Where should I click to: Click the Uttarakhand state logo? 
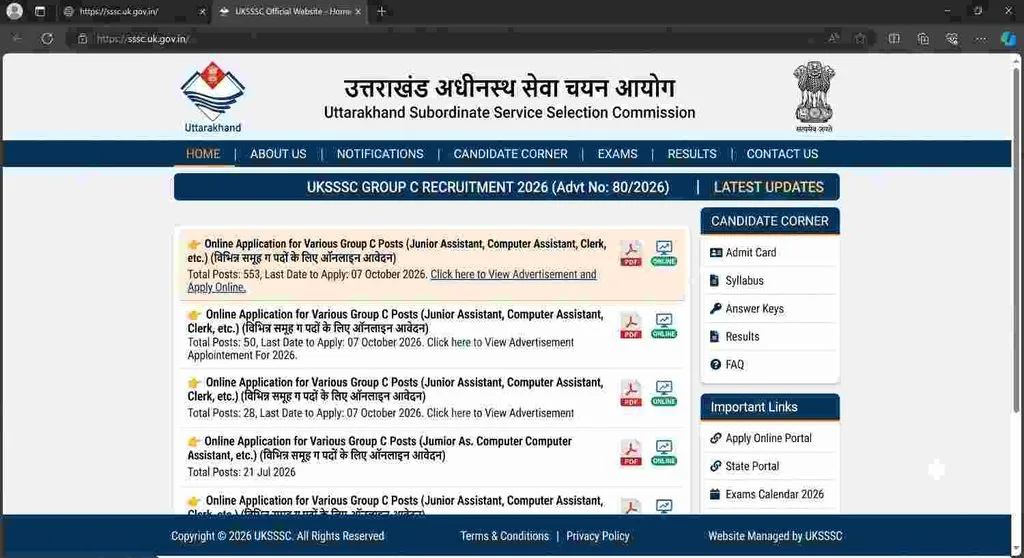pos(213,97)
